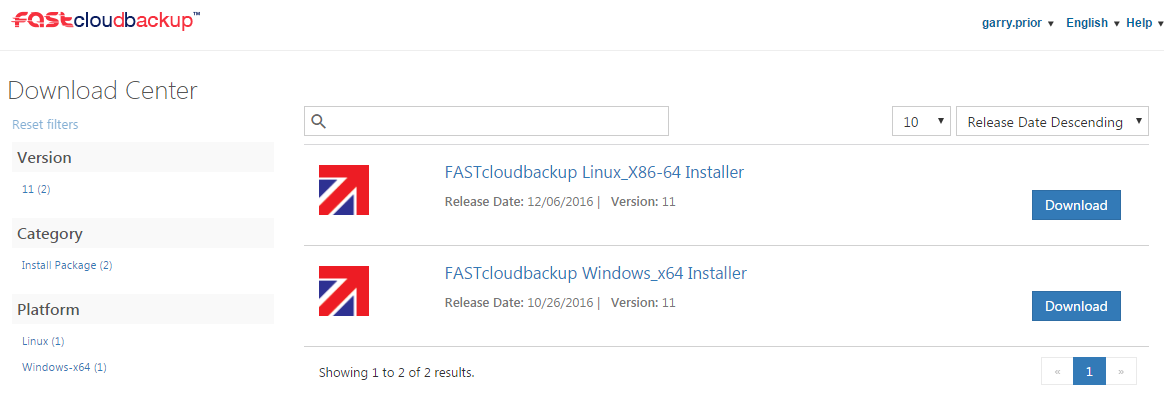Download the Linux_X86-64 installer
The image size is (1173, 412).
point(1076,205)
